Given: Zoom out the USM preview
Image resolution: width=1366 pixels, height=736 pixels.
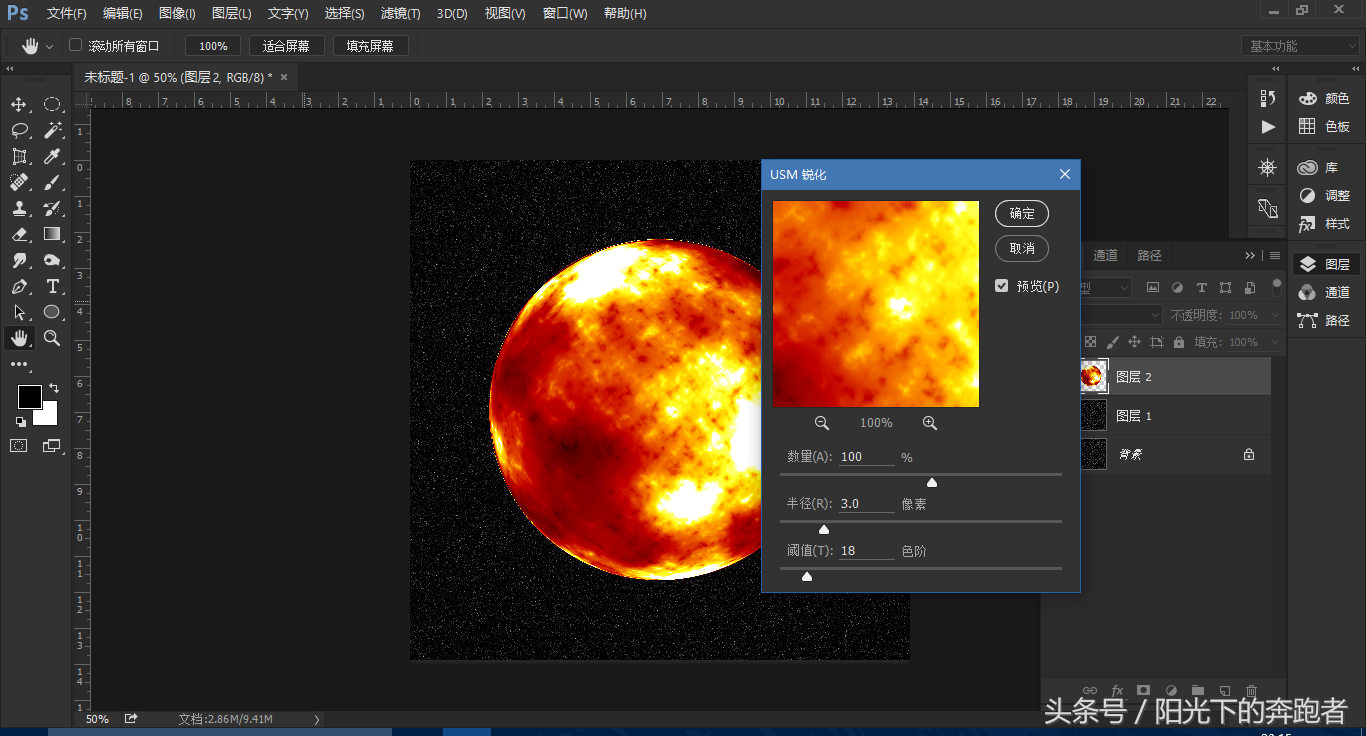Looking at the screenshot, I should [x=822, y=423].
